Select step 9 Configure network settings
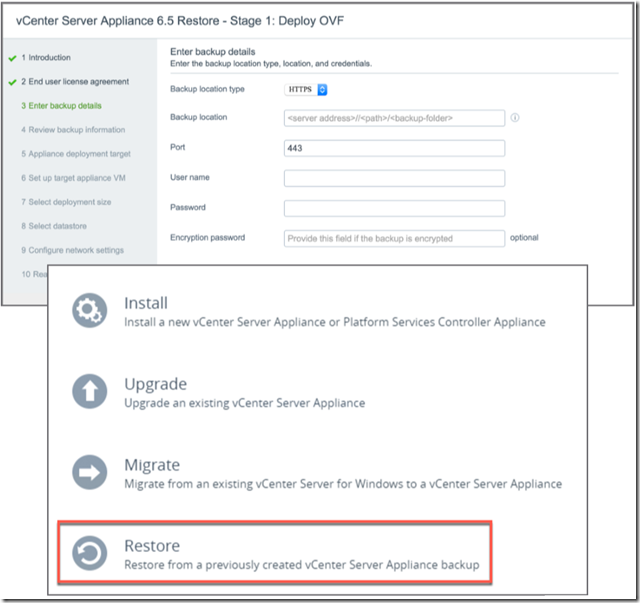The image size is (640, 603). click(73, 250)
